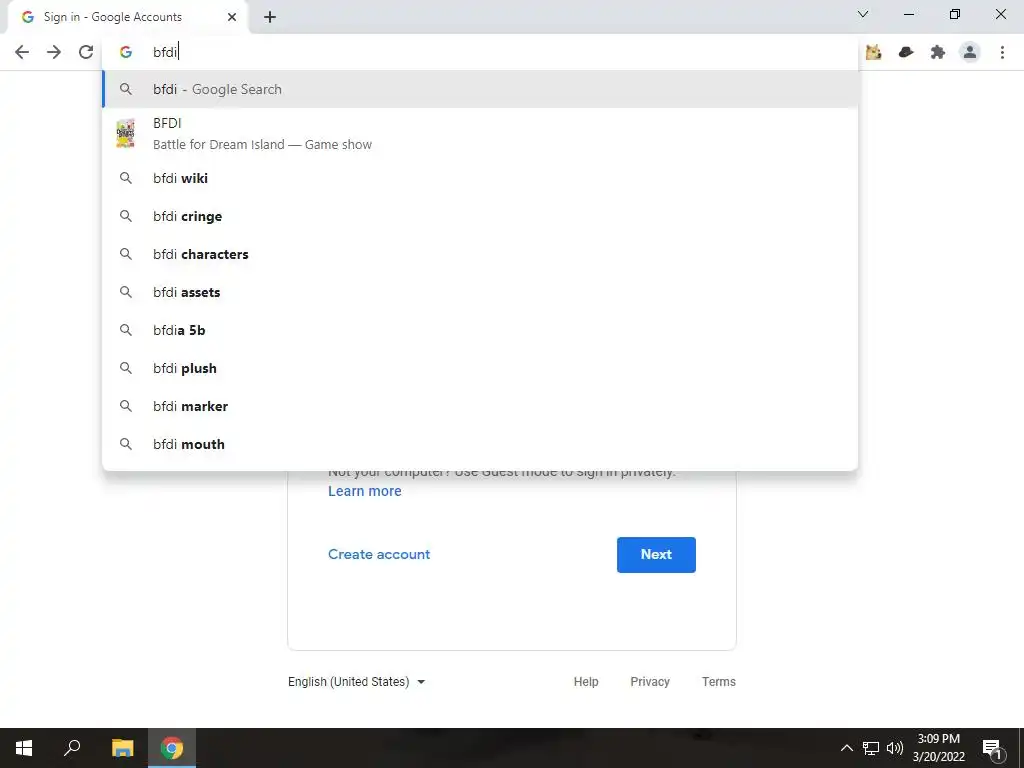This screenshot has height=768, width=1024.
Task: Choose the 'bfdi wiki' suggestion
Action: point(480,178)
